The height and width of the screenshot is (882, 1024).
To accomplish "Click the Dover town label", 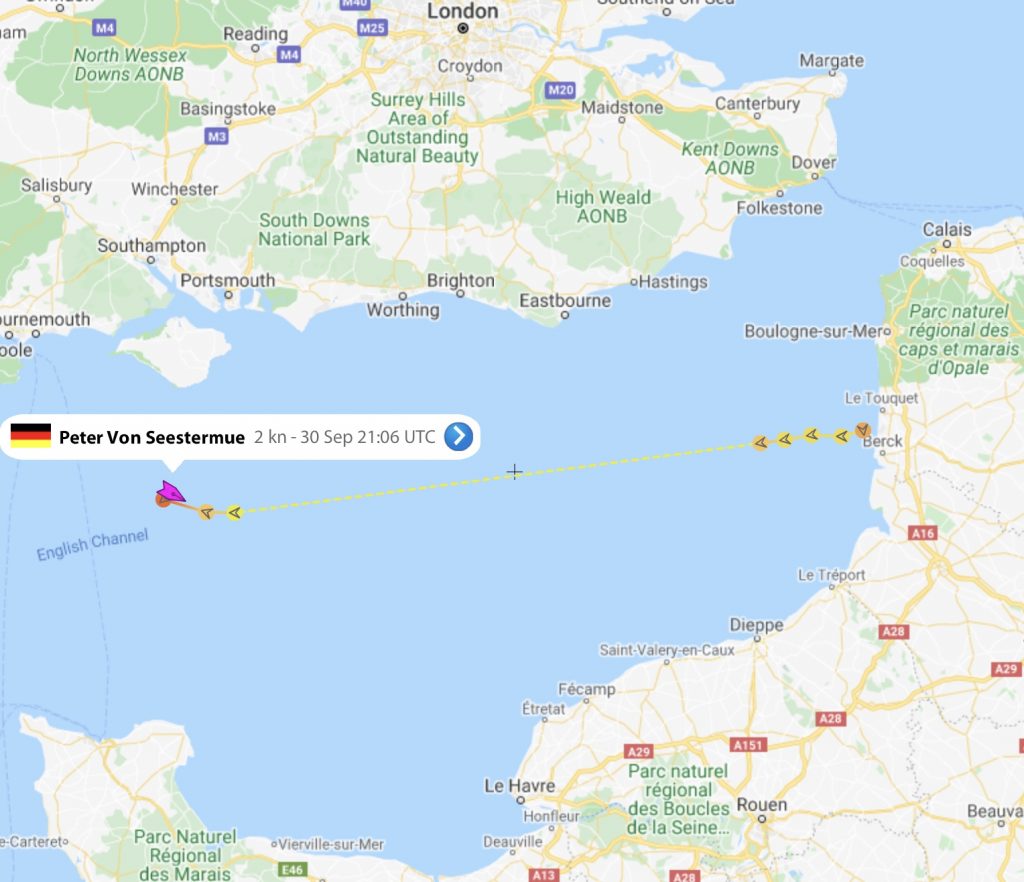I will pyautogui.click(x=814, y=162).
